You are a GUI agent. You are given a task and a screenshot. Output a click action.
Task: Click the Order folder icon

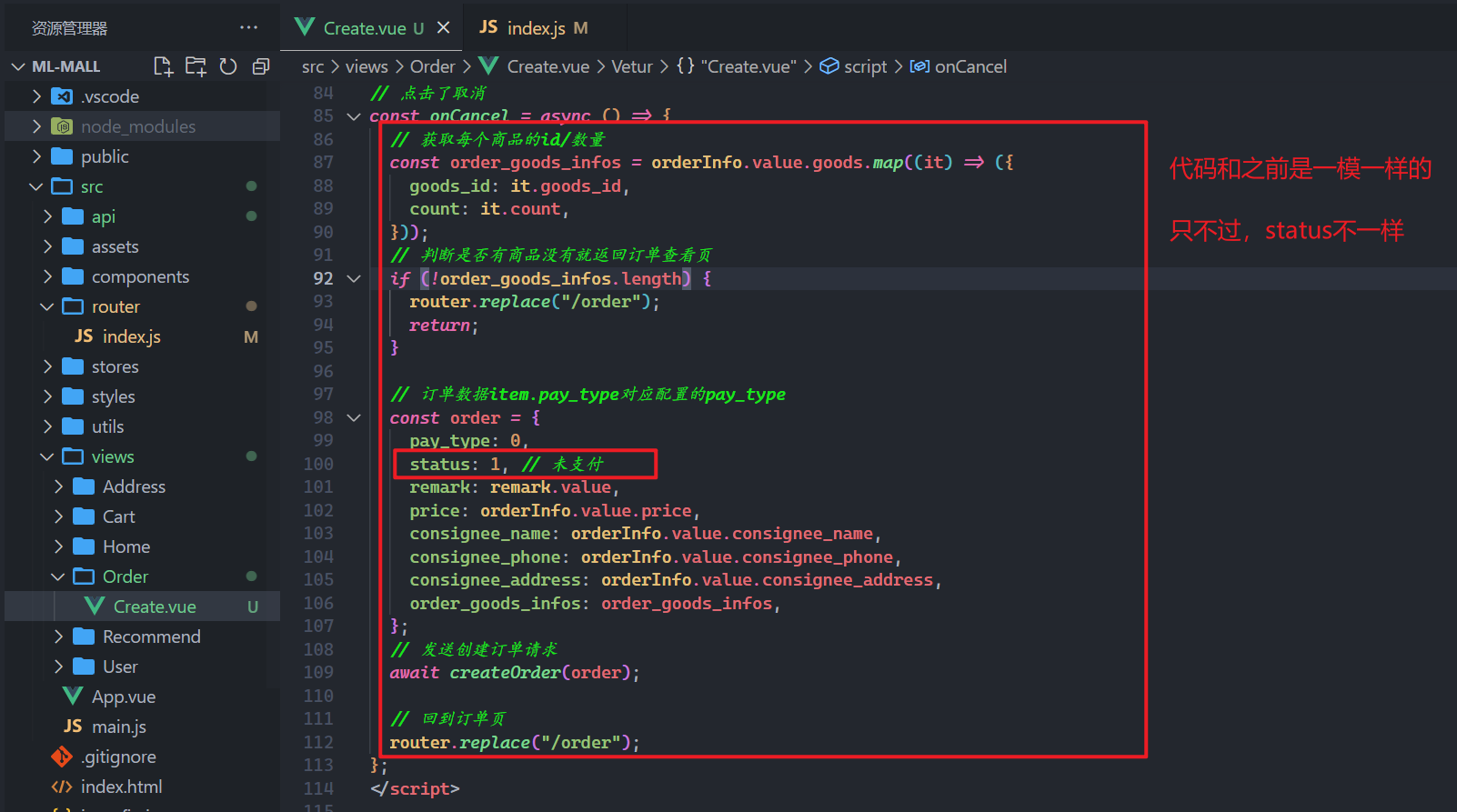(84, 576)
